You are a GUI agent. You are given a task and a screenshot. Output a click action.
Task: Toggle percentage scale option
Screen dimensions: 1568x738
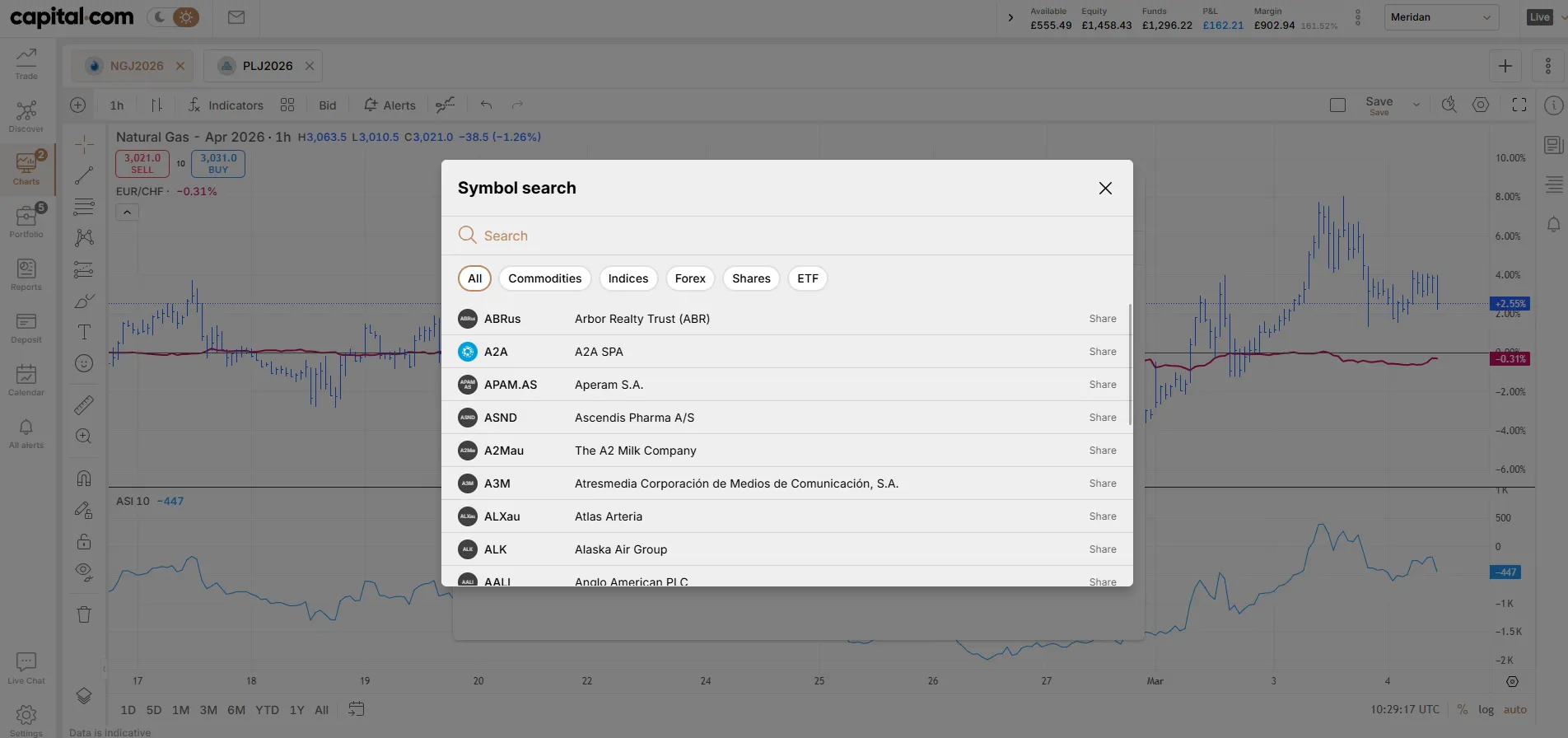coord(1463,709)
